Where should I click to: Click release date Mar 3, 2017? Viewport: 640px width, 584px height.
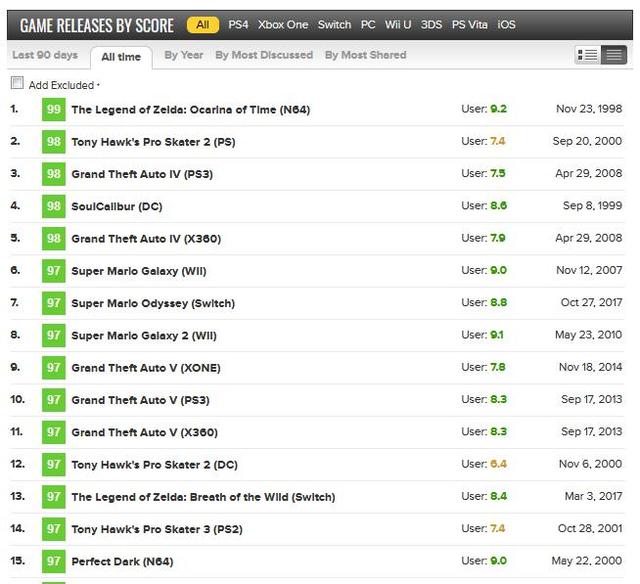[593, 496]
